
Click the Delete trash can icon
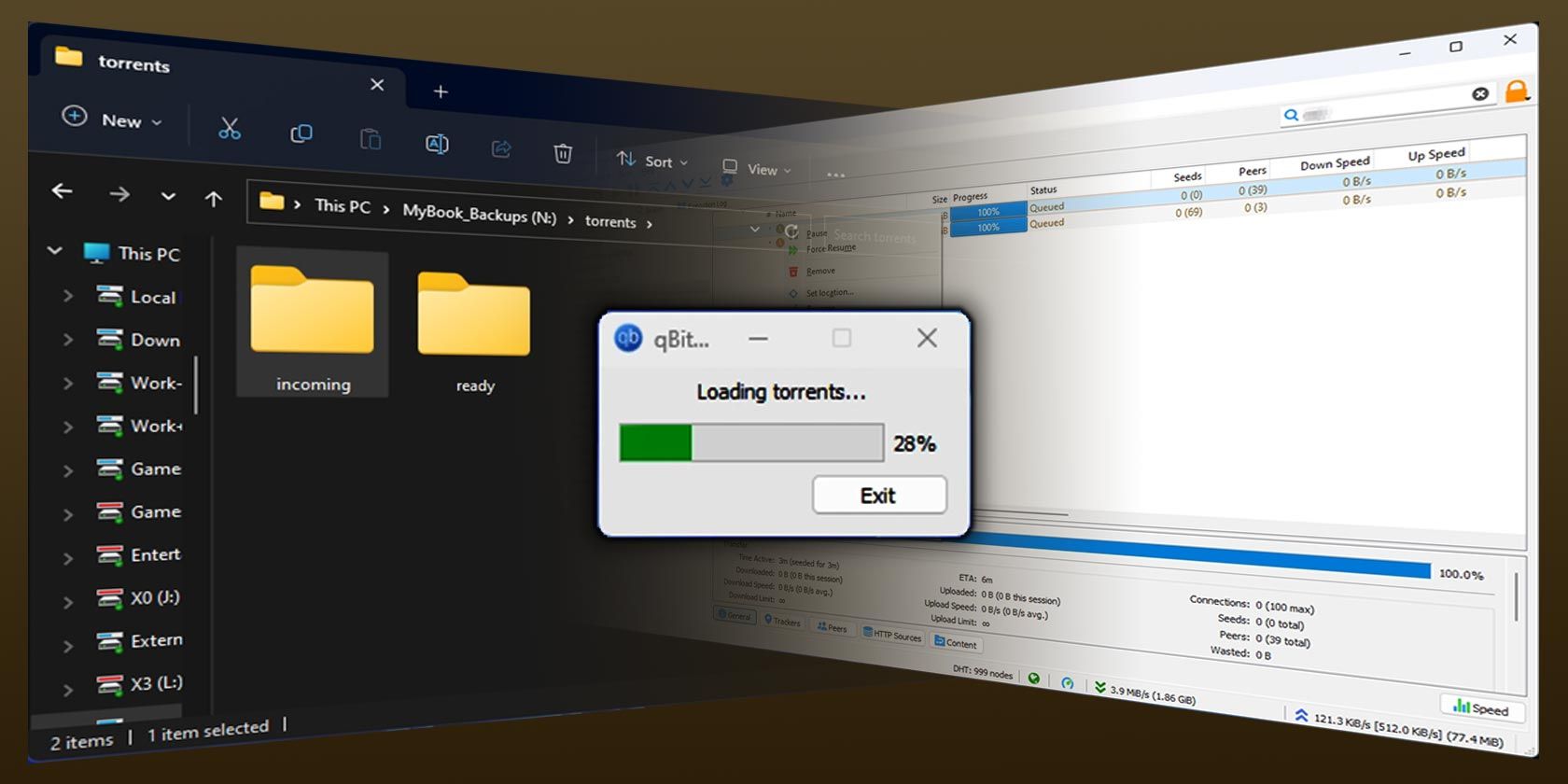[x=563, y=153]
